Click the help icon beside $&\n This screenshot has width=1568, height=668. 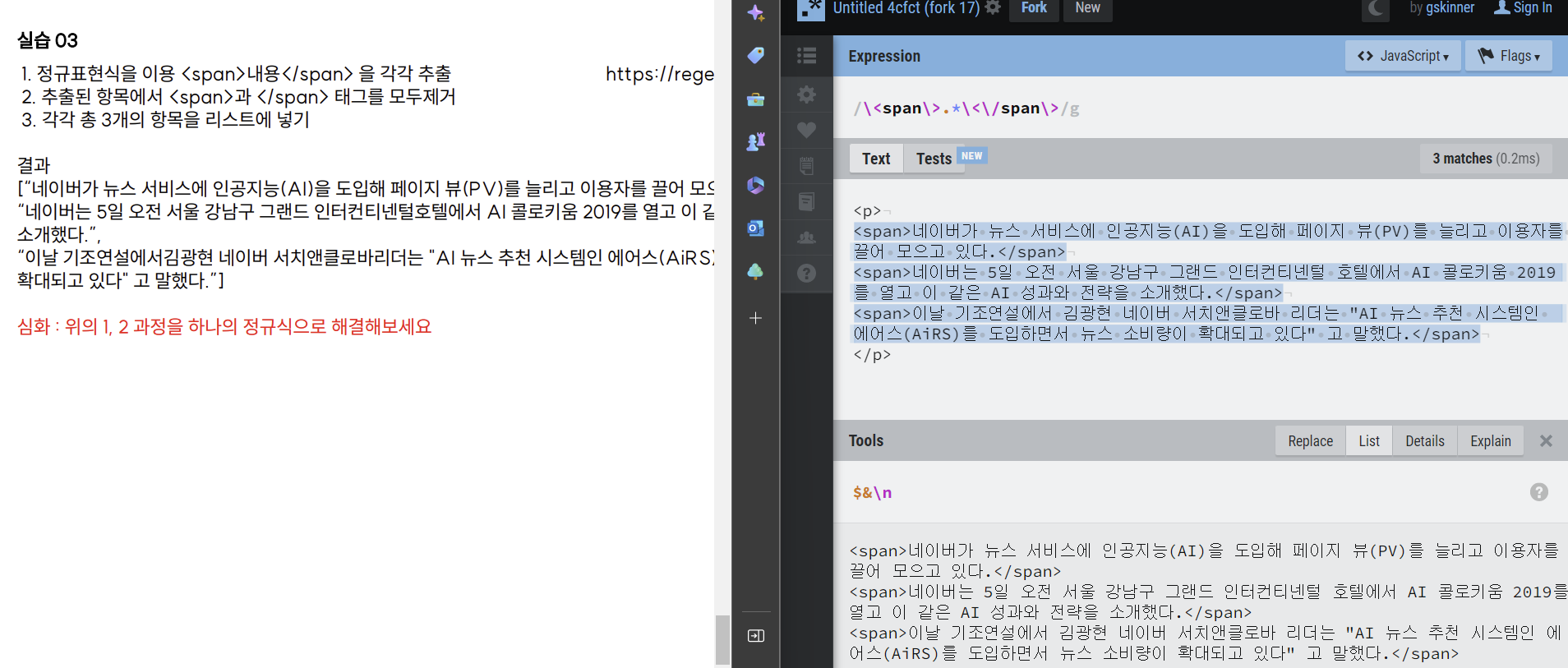point(1539,492)
